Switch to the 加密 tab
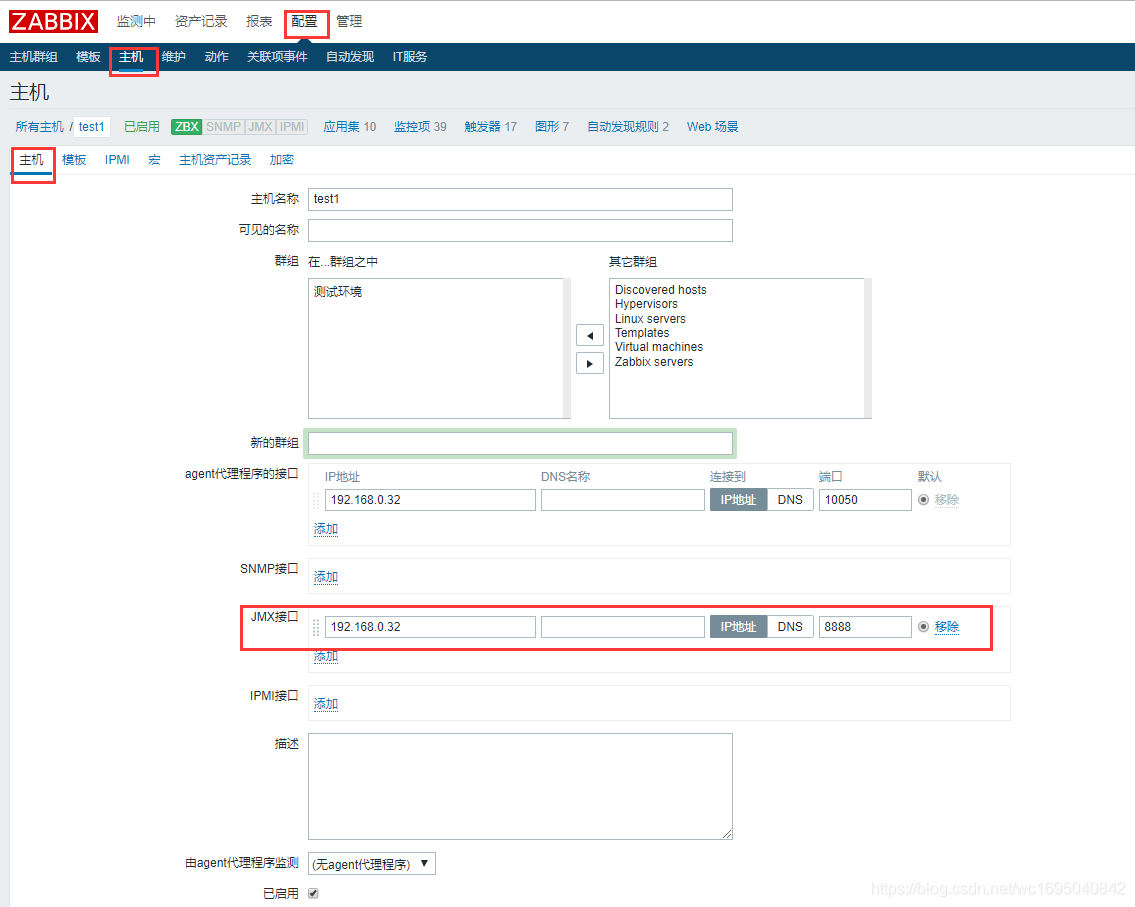The image size is (1135, 907). 282,160
